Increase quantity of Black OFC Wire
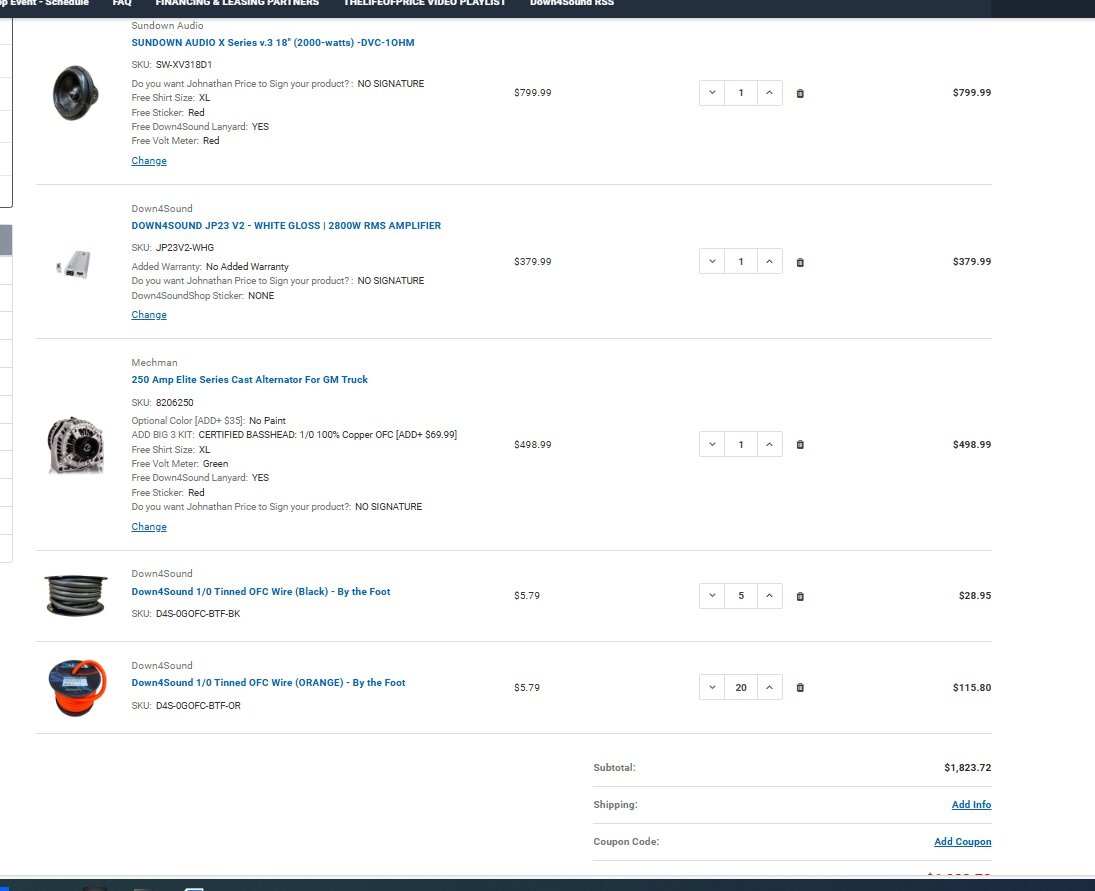Viewport: 1095px width, 891px height. [770, 596]
